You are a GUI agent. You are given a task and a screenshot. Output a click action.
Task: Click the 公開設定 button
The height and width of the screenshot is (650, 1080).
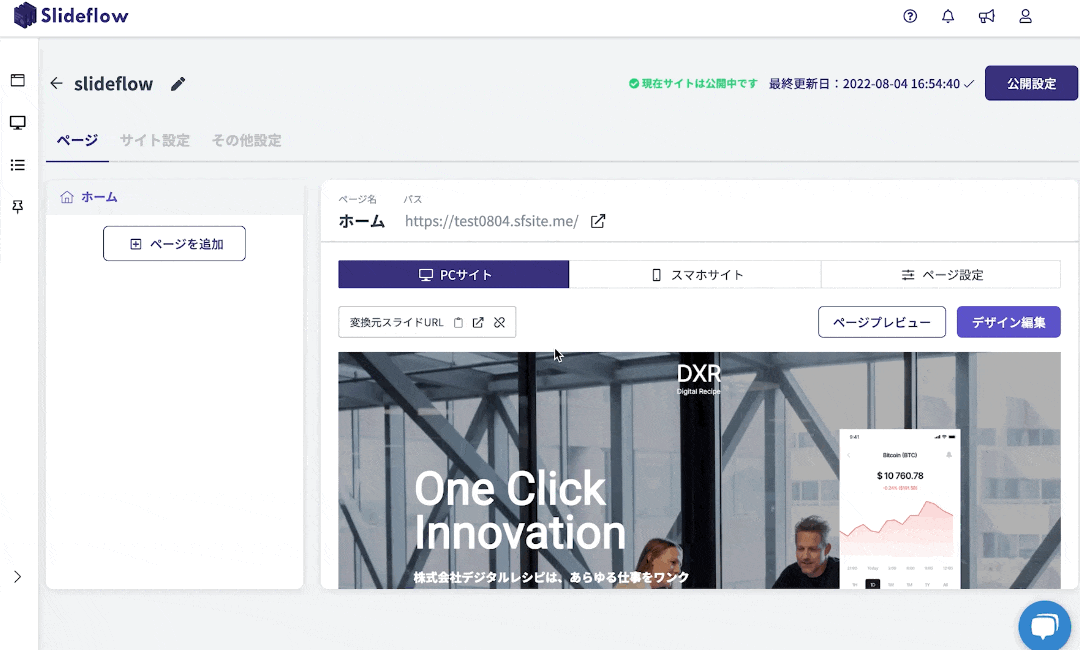pyautogui.click(x=1031, y=84)
